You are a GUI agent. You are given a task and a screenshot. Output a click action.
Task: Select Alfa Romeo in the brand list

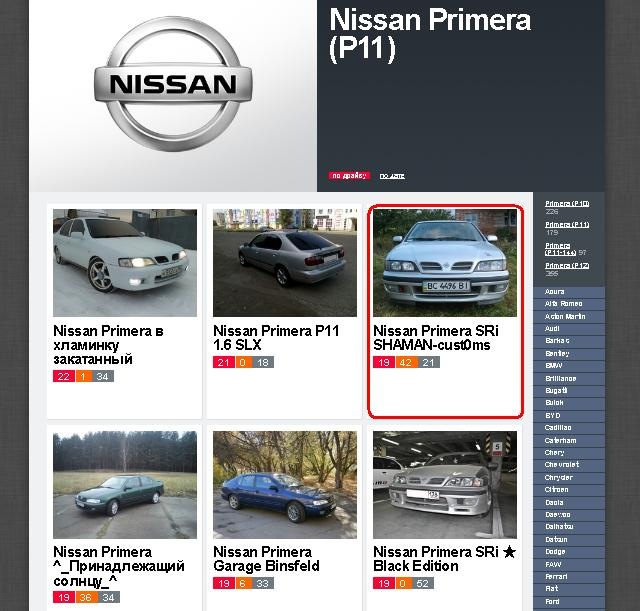tap(563, 304)
